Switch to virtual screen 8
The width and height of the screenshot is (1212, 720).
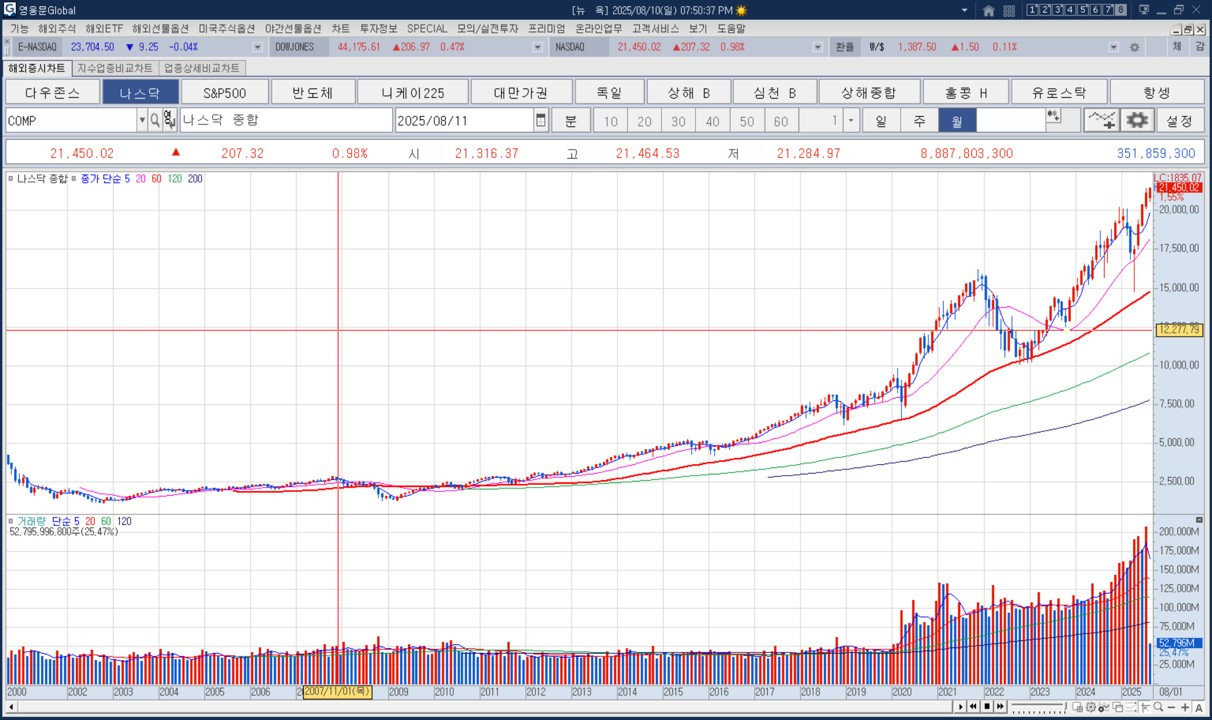[x=1121, y=10]
